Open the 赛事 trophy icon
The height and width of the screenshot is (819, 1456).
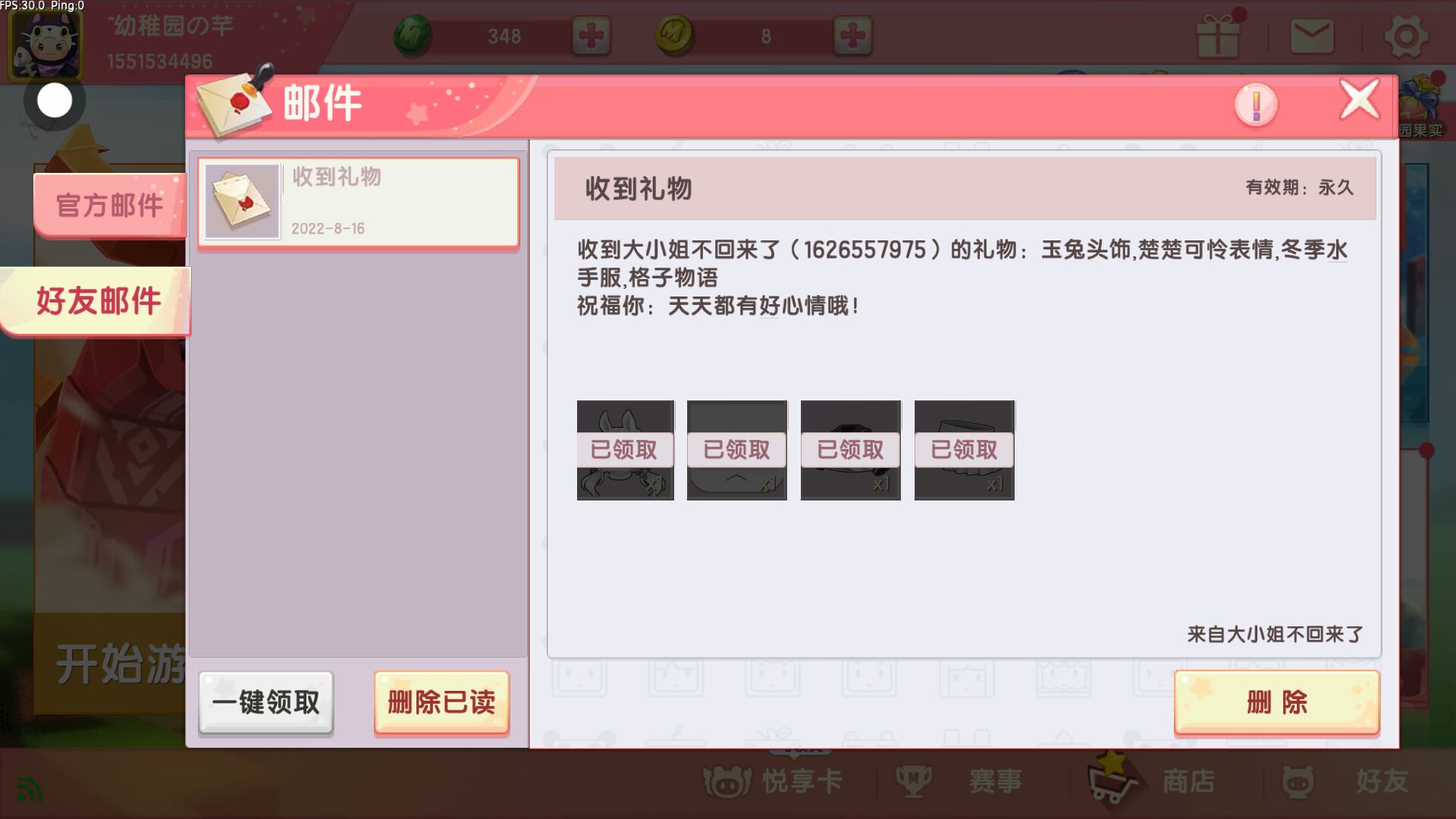914,781
